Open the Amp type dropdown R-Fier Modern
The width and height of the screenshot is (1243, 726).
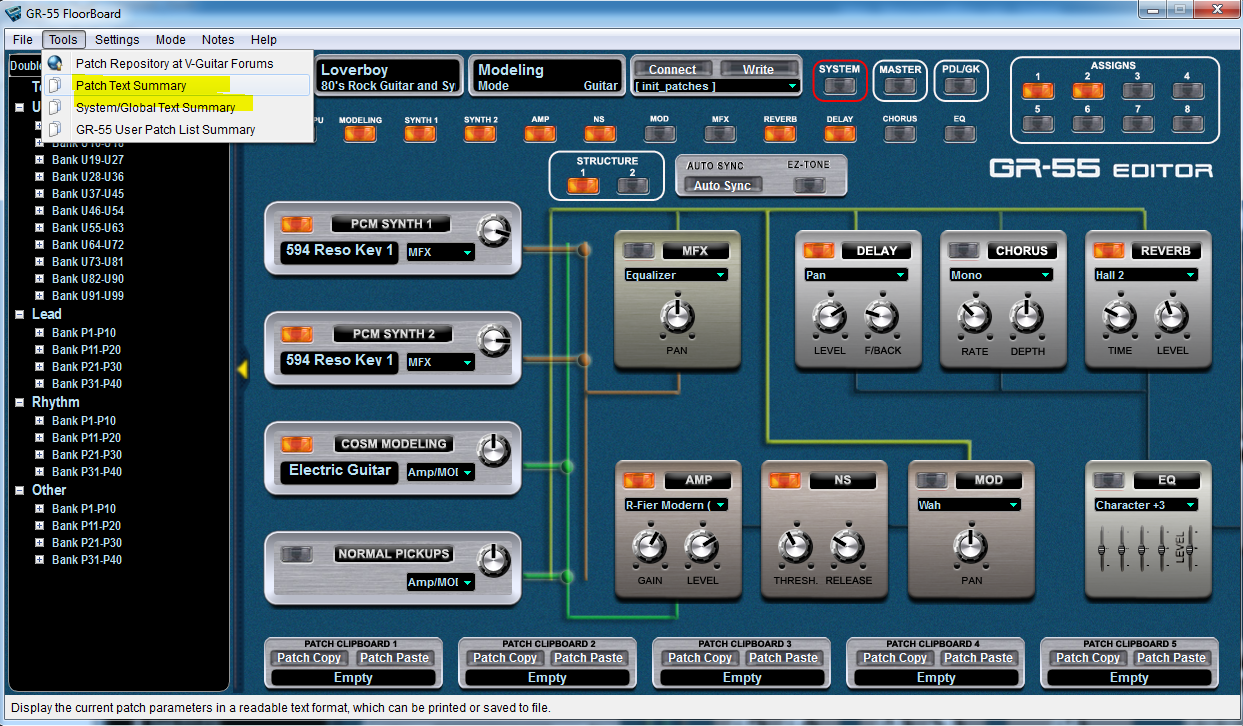coord(675,505)
